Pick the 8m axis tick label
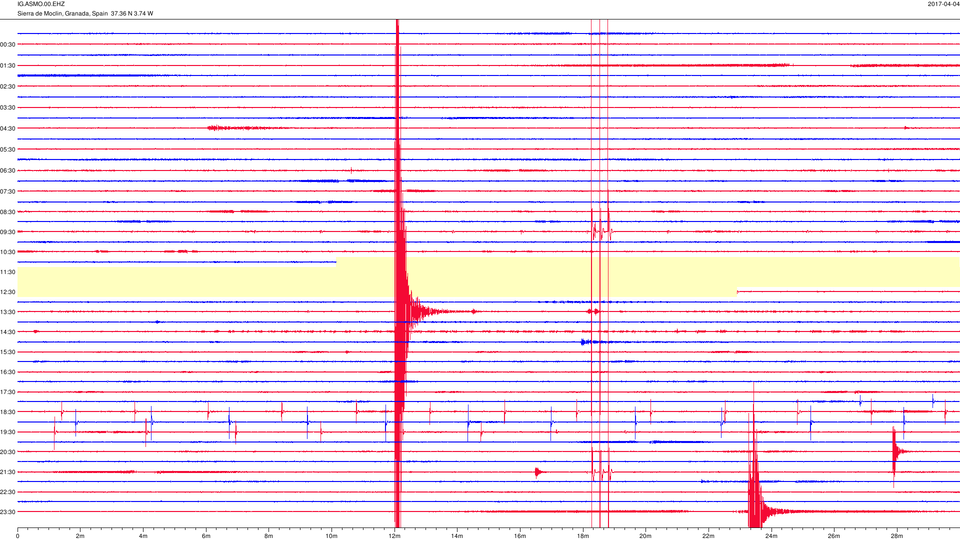 [269, 536]
